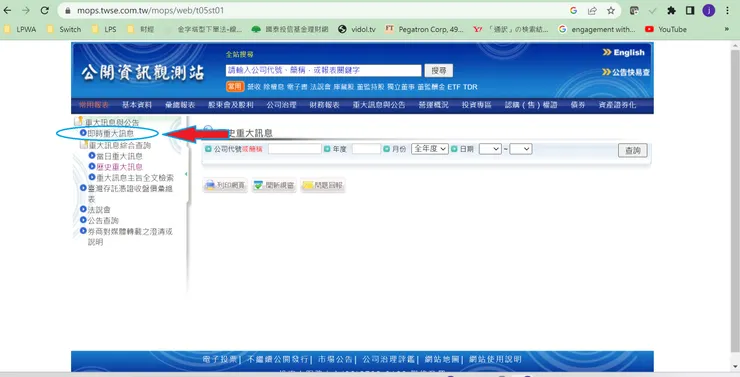Open the Switch bookmark folder
Screen dimensions: 740x377
coord(64,29)
